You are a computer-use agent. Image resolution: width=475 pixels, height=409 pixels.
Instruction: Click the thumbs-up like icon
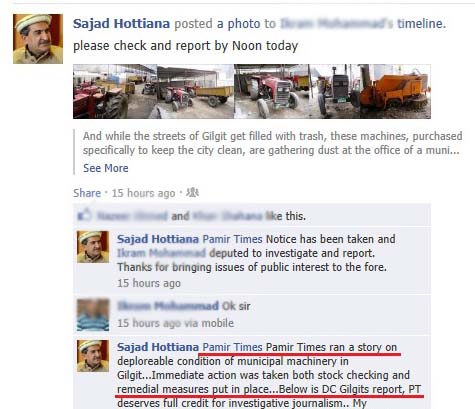pos(84,215)
